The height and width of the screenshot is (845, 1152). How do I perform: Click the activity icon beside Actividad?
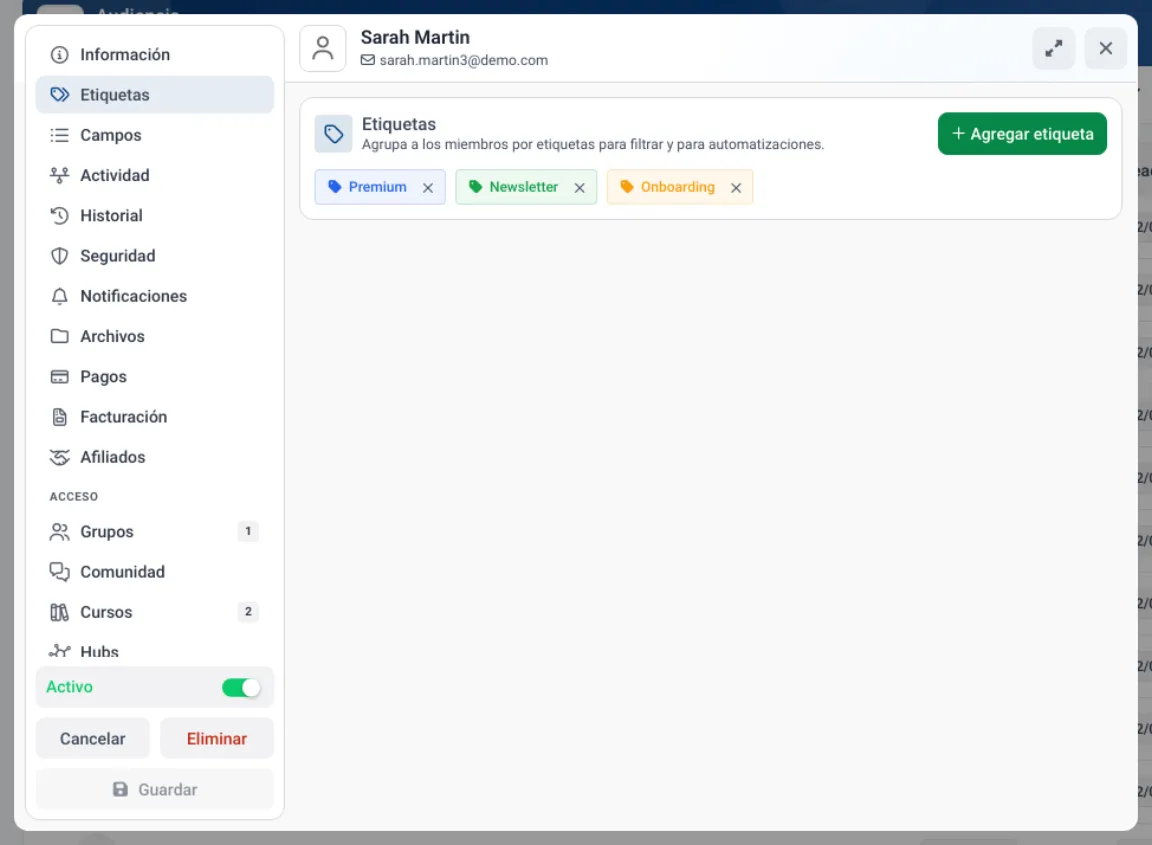tap(60, 176)
